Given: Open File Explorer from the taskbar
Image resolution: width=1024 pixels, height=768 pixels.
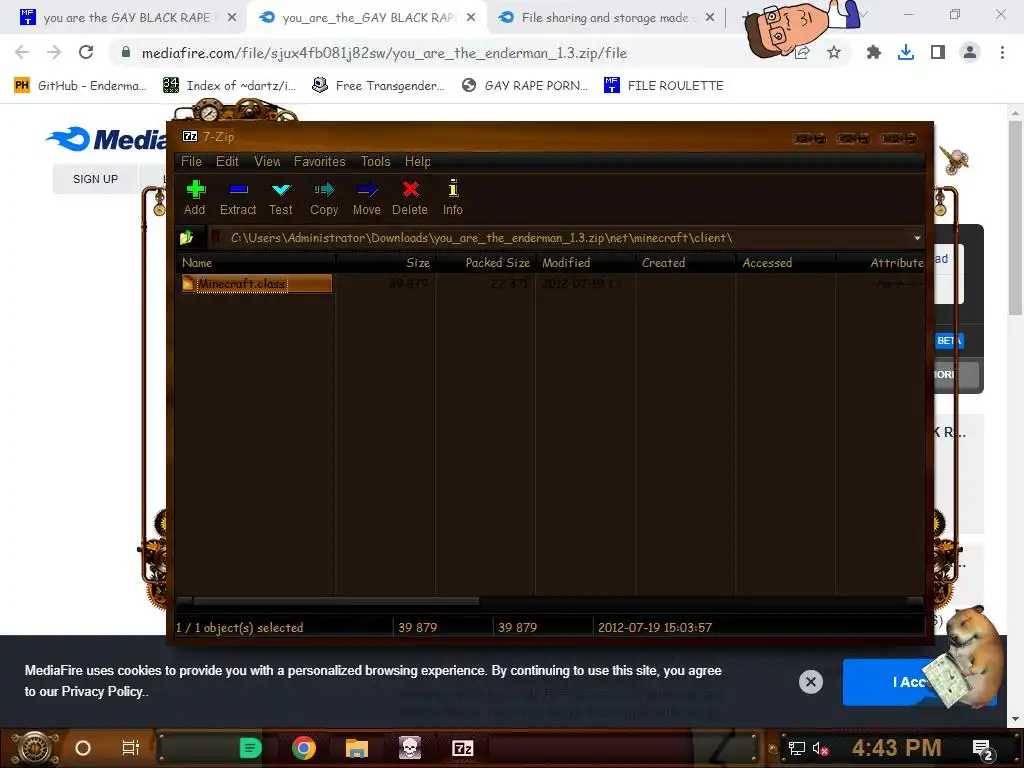Looking at the screenshot, I should (357, 748).
